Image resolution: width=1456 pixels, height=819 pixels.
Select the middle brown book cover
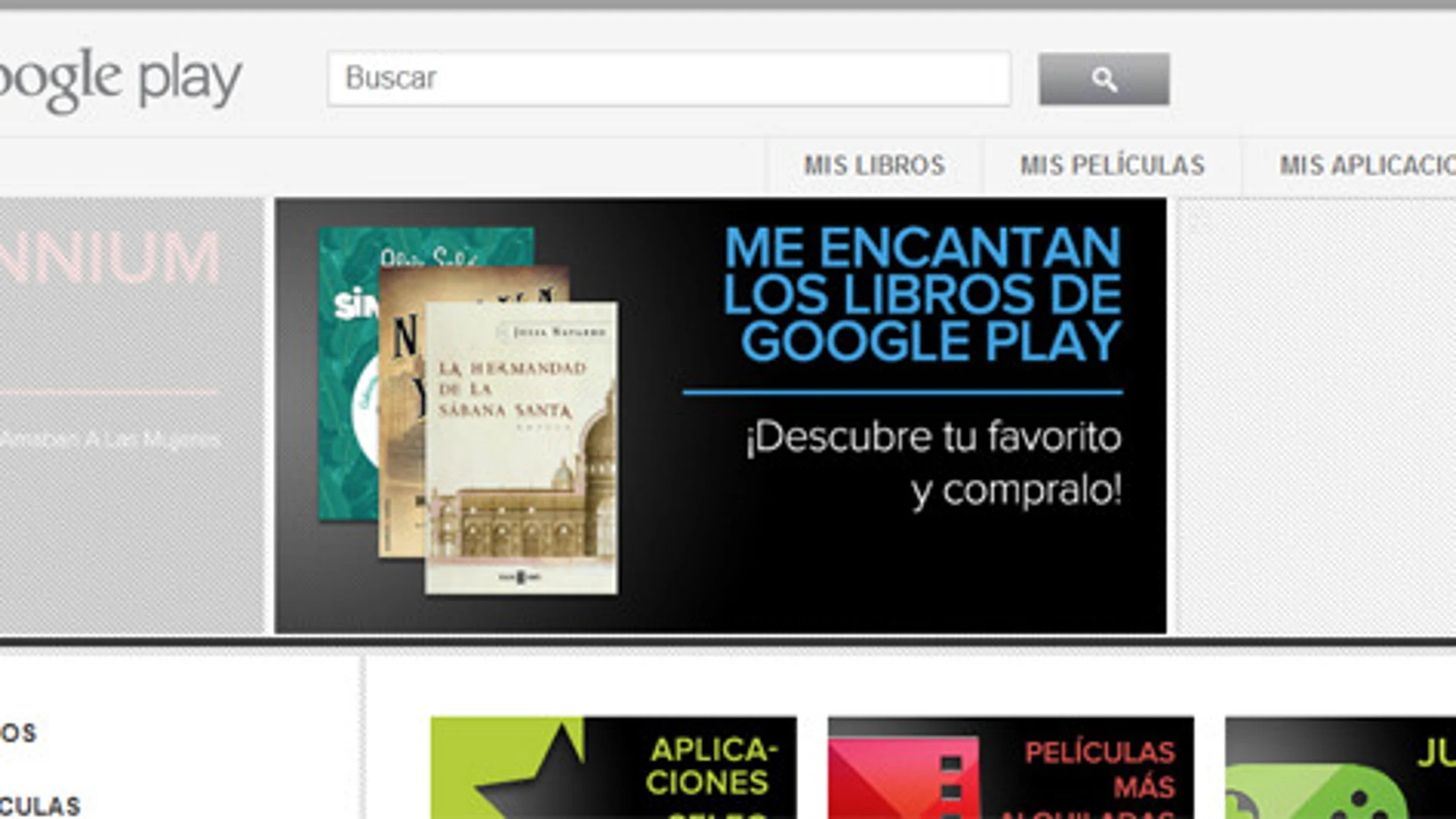coord(402,414)
